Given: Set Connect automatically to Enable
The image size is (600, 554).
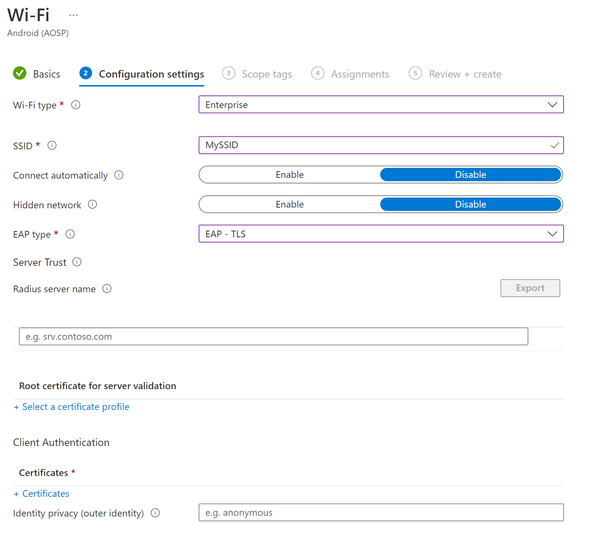Looking at the screenshot, I should point(290,175).
